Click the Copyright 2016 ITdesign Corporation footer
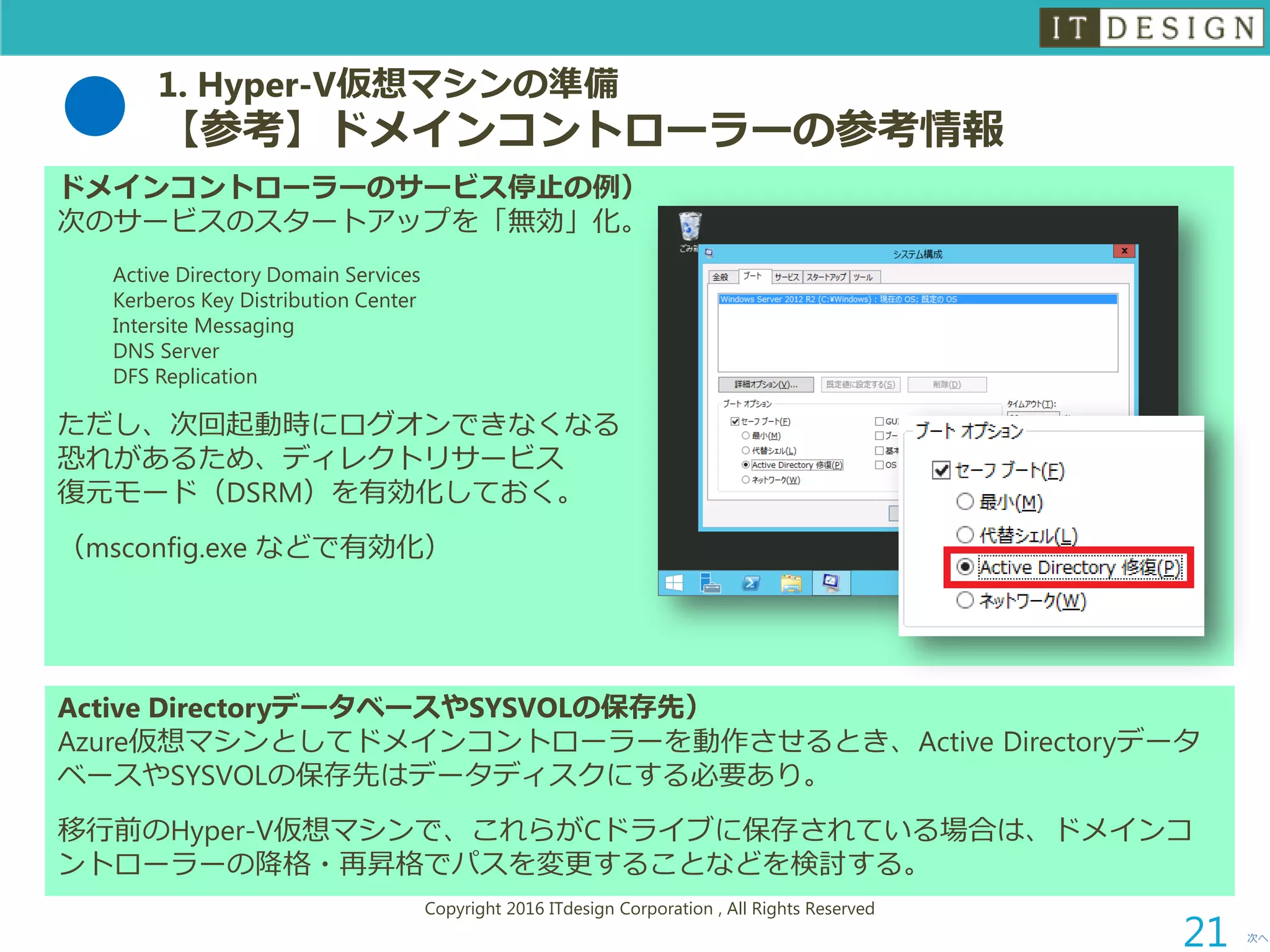1270x952 pixels. coord(649,909)
